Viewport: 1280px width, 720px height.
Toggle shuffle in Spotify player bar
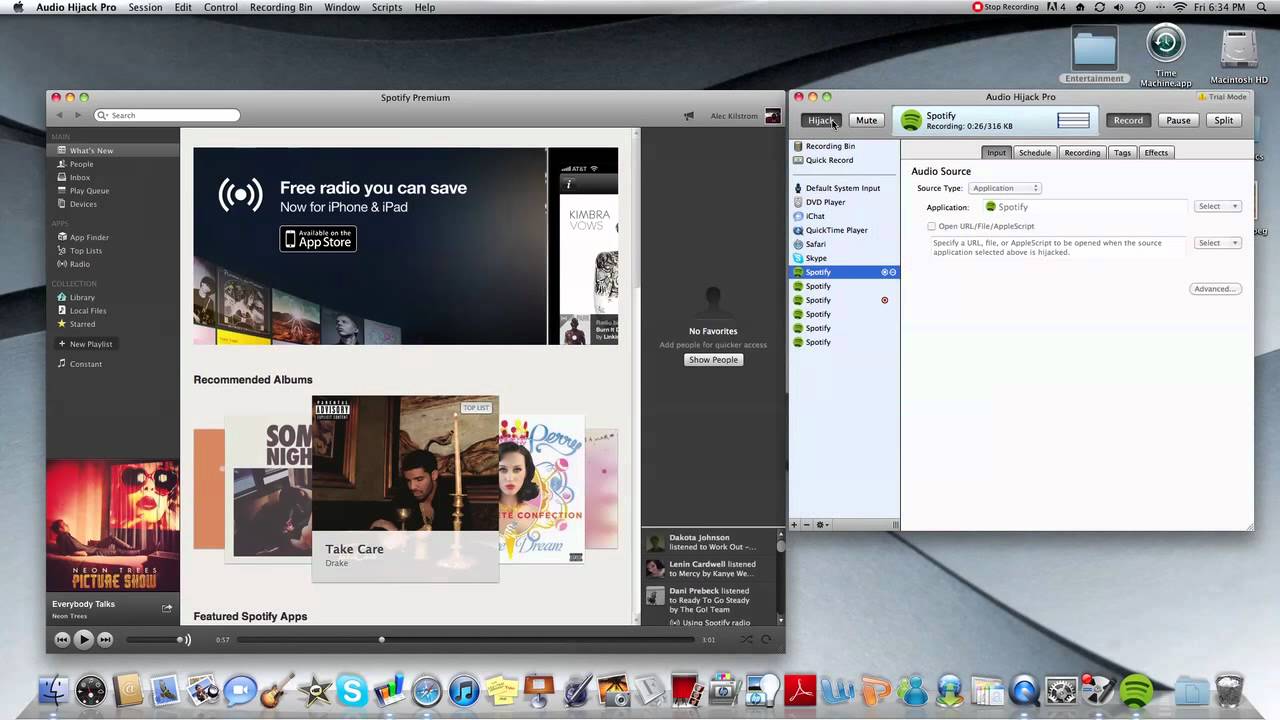click(746, 639)
